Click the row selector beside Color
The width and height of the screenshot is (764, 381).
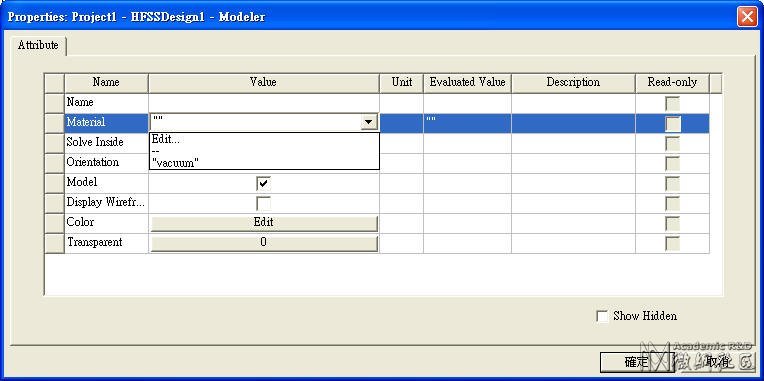pyautogui.click(x=55, y=223)
